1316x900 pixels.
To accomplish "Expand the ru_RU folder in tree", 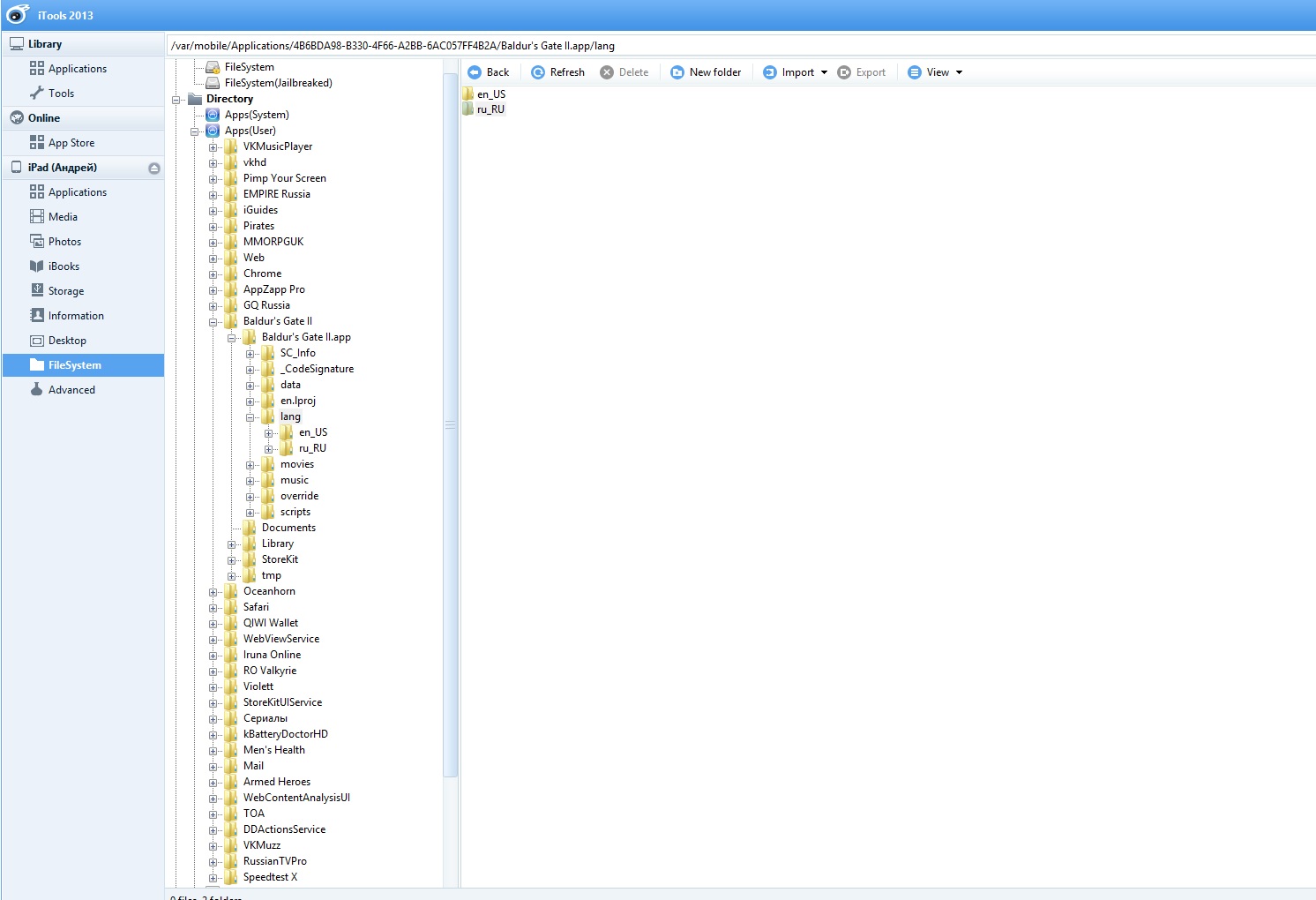I will point(269,449).
